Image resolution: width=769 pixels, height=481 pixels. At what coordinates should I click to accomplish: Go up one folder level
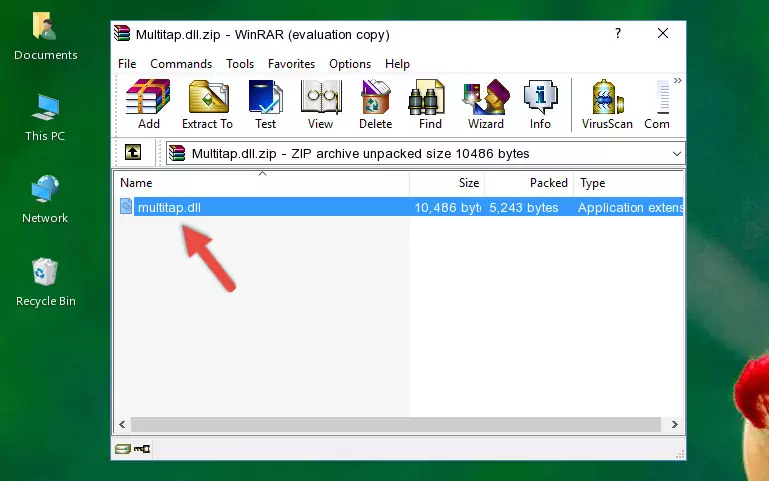click(133, 152)
